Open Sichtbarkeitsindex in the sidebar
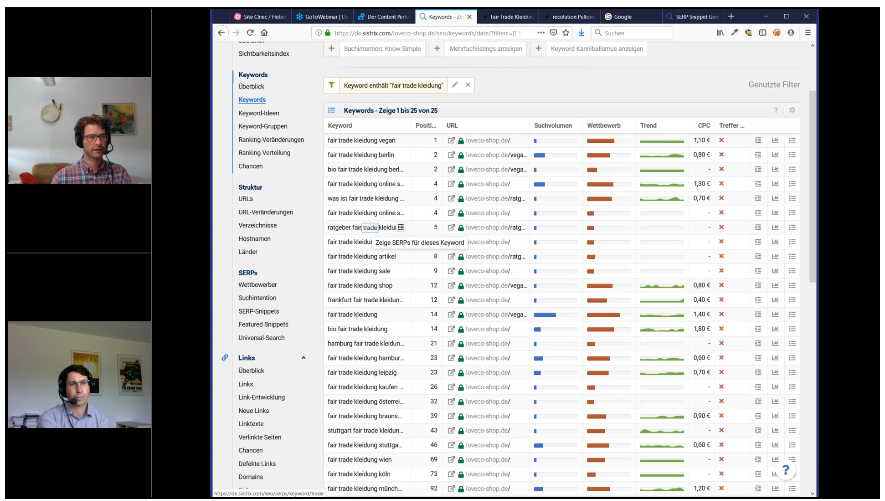 click(264, 54)
